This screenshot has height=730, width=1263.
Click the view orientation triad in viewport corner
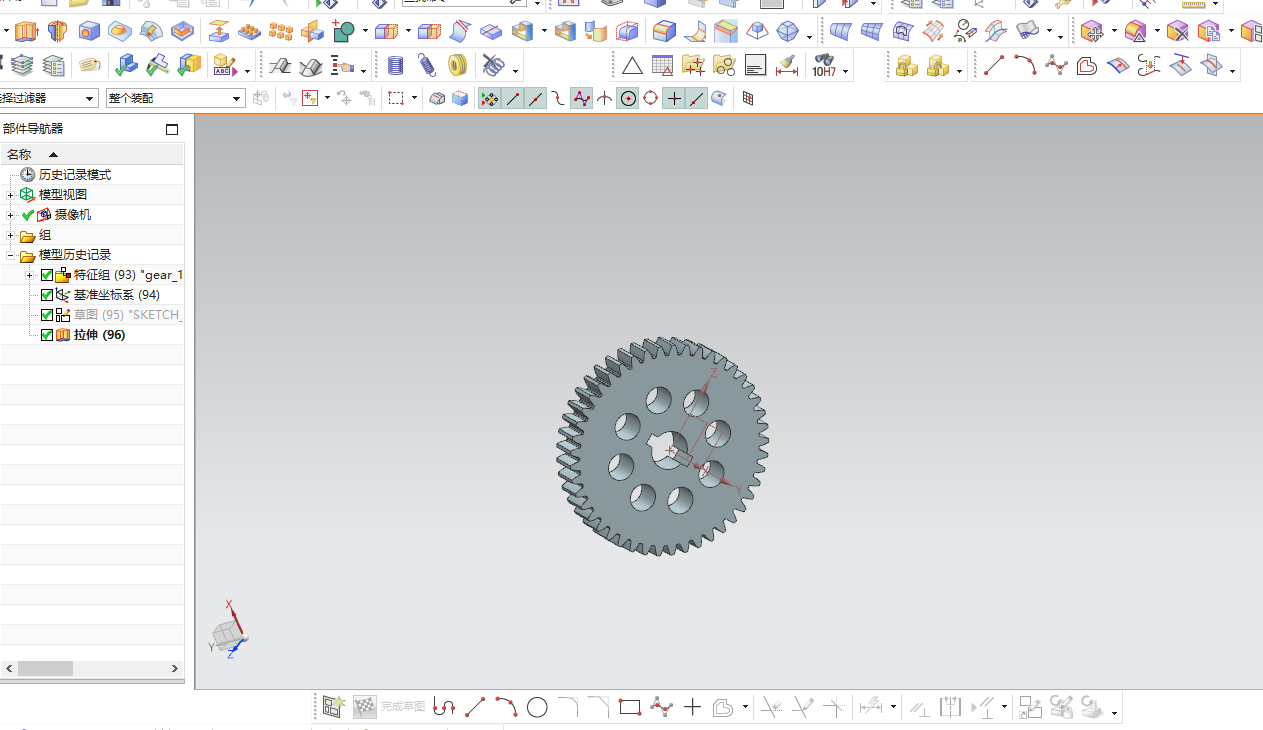point(228,629)
